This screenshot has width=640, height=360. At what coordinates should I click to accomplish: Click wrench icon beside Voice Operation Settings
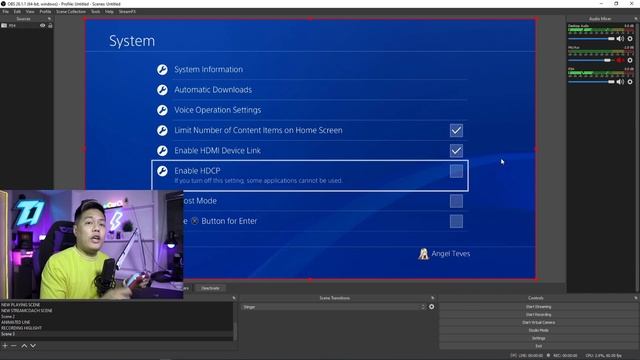(162, 110)
